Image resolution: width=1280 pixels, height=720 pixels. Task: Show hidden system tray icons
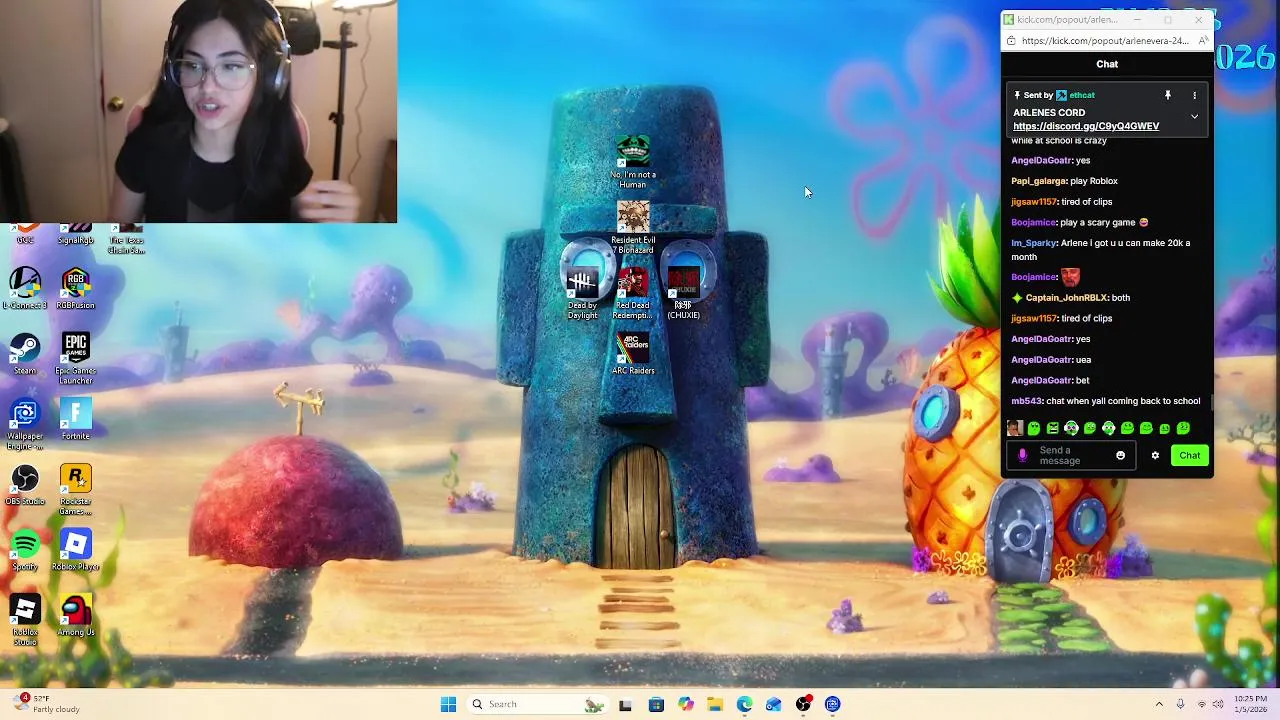(1159, 704)
